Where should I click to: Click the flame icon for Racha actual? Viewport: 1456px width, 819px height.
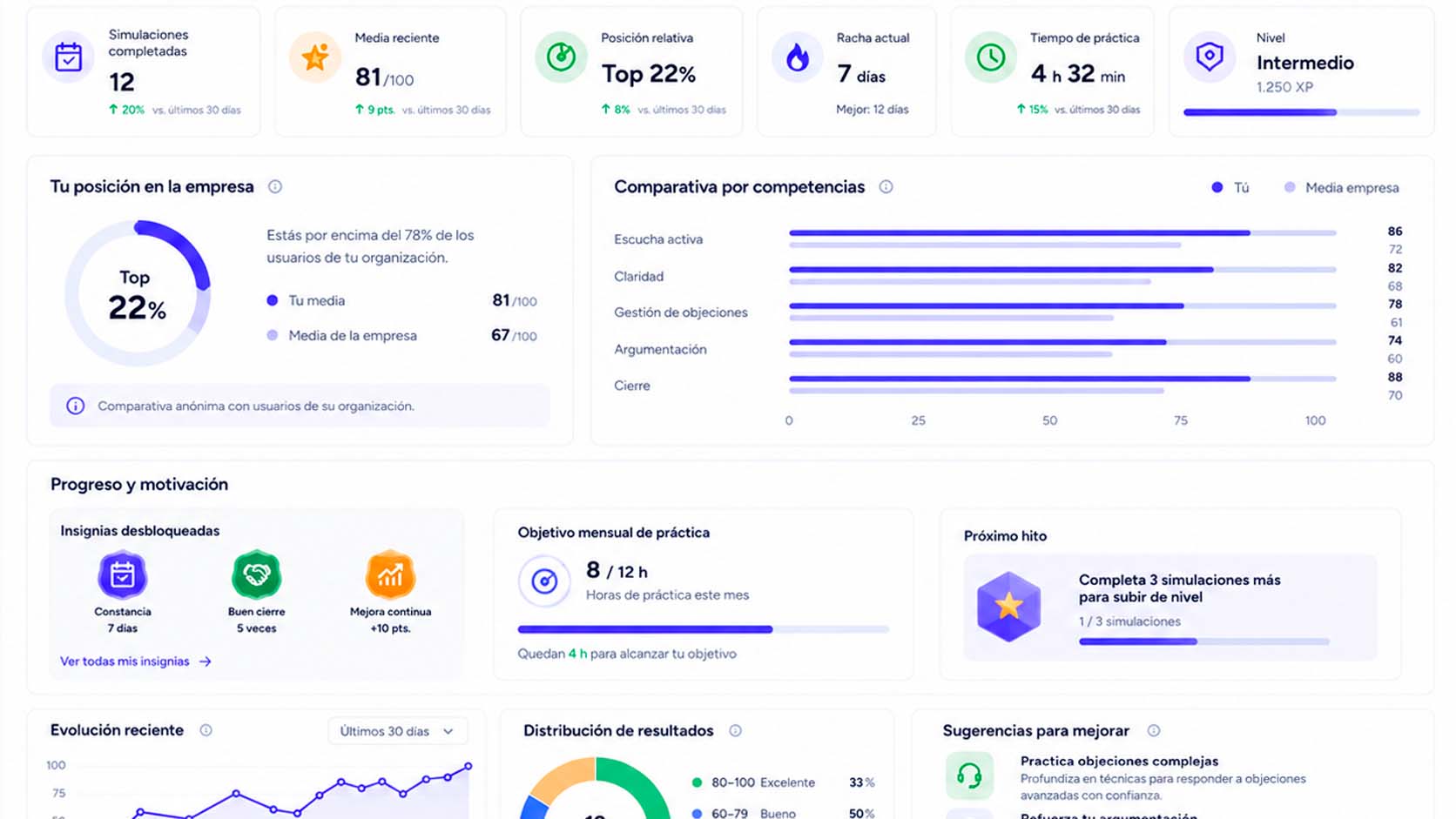(797, 57)
